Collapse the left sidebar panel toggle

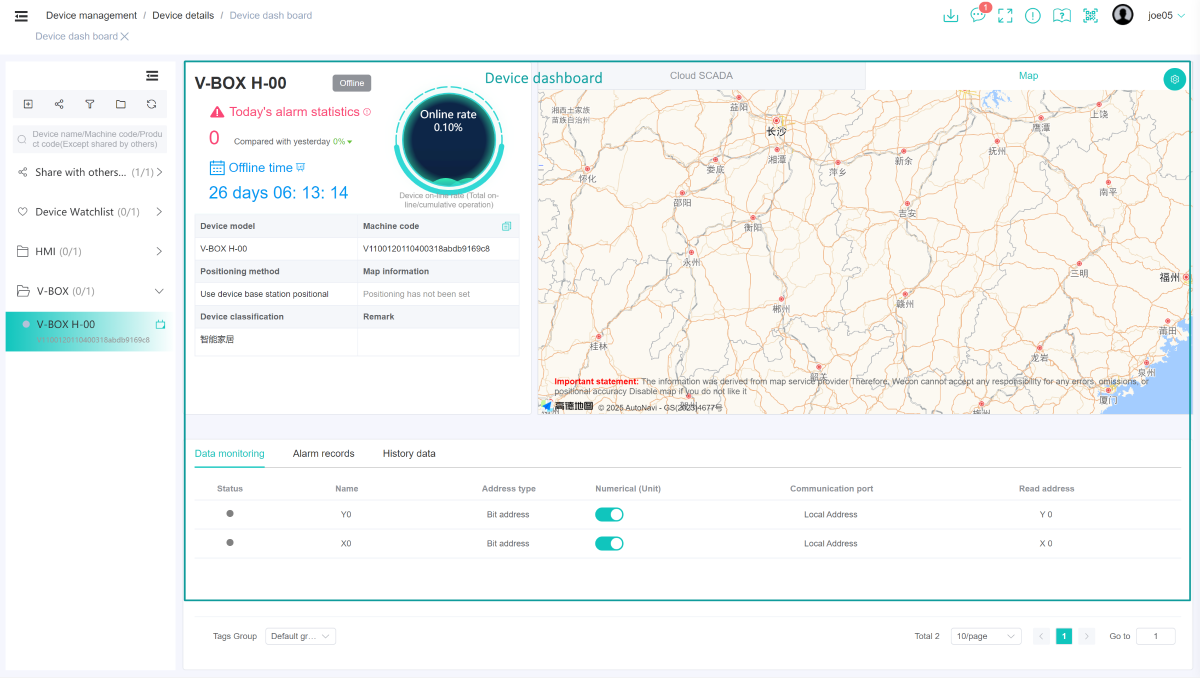152,75
